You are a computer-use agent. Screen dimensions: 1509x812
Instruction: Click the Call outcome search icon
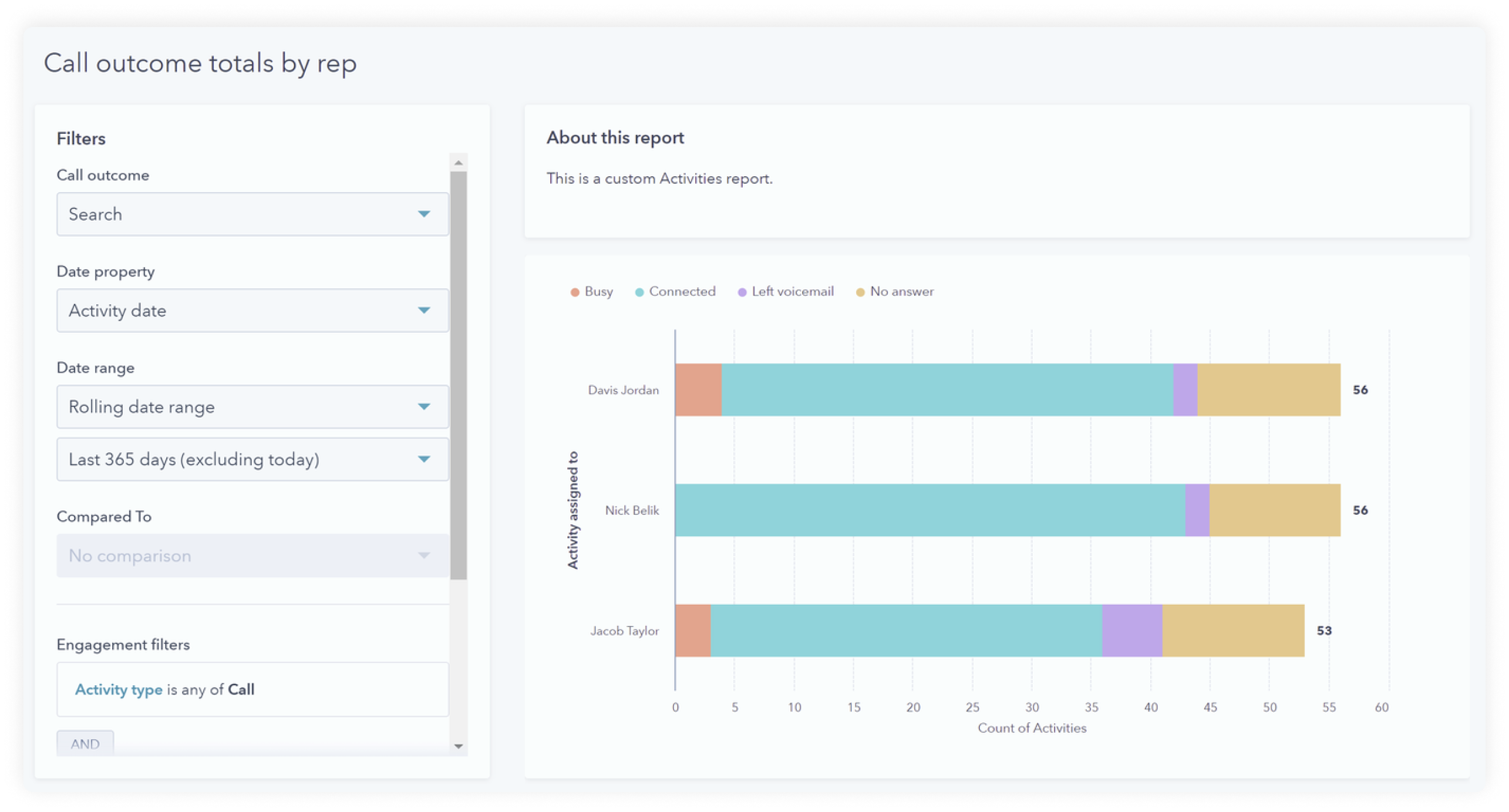click(x=424, y=213)
